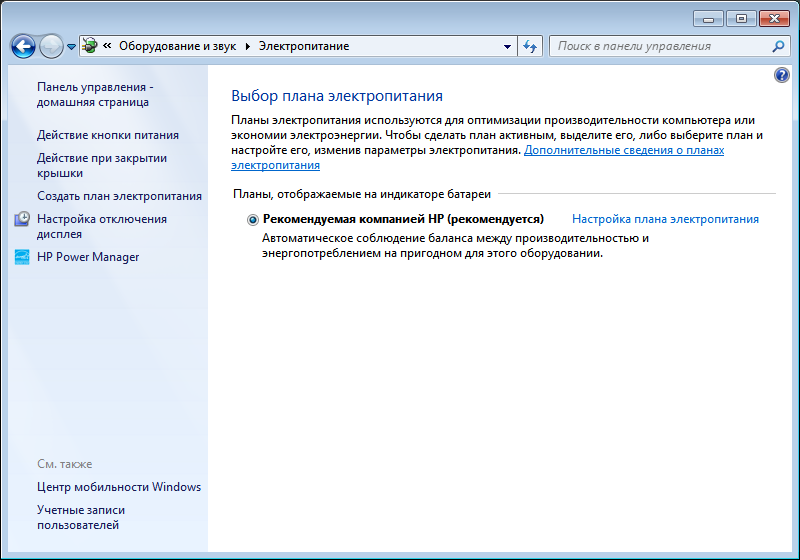The image size is (800, 560).
Task: Open Центр мобильности Windows
Action: 119,487
